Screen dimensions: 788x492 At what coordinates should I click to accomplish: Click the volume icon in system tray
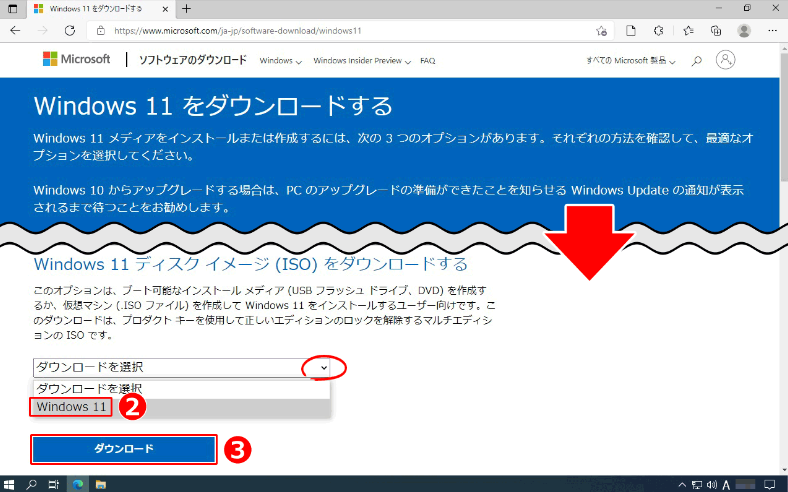pyautogui.click(x=711, y=485)
